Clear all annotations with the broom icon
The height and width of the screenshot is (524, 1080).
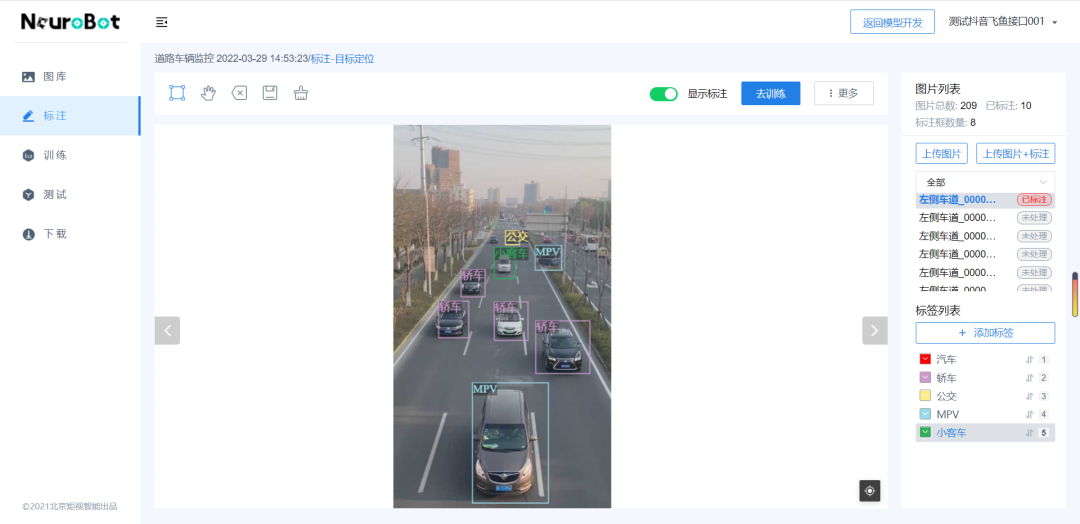pos(301,93)
